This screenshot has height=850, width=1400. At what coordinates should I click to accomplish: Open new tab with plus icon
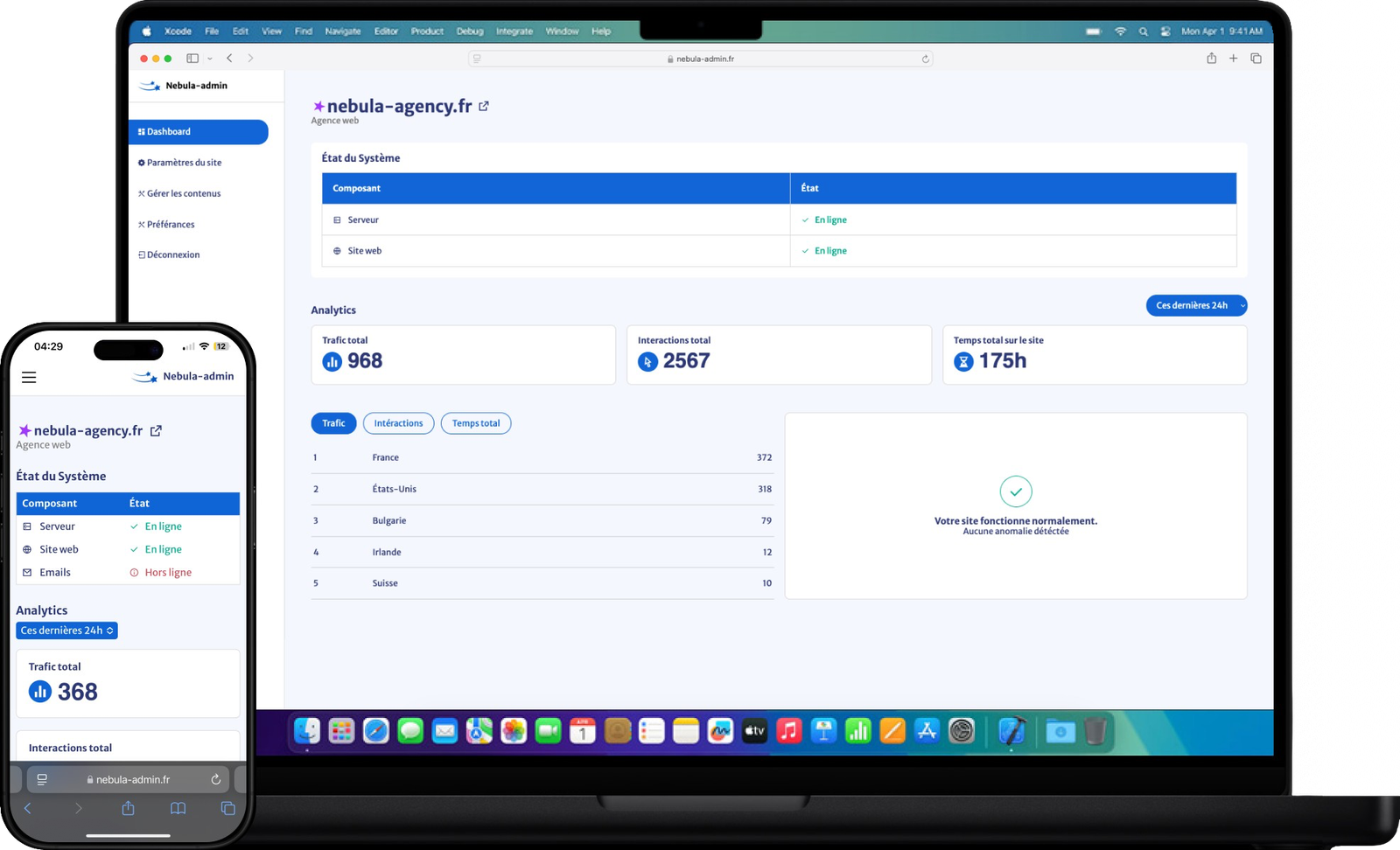click(1233, 59)
